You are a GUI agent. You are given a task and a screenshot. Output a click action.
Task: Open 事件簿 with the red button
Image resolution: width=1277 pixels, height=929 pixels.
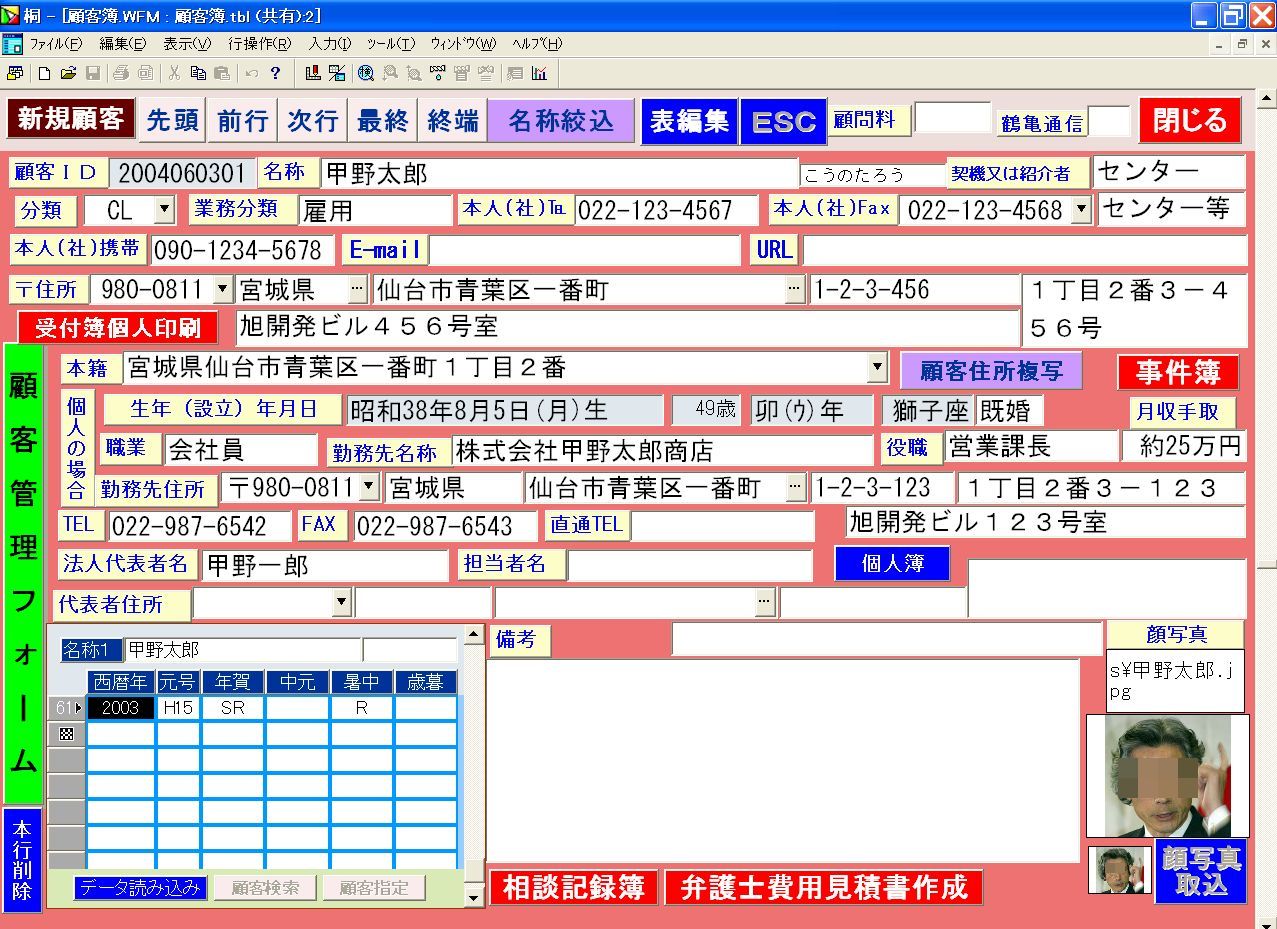(1178, 373)
